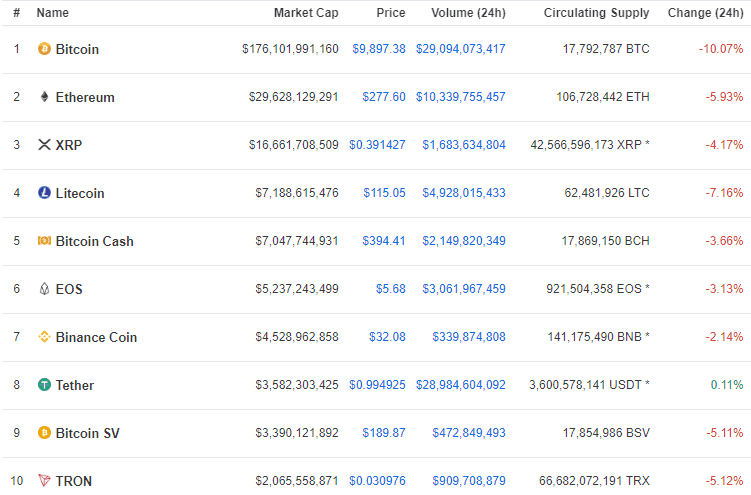This screenshot has width=751, height=495.
Task: Select Ethereum supply 106,728,442 ETH
Action: [x=603, y=97]
